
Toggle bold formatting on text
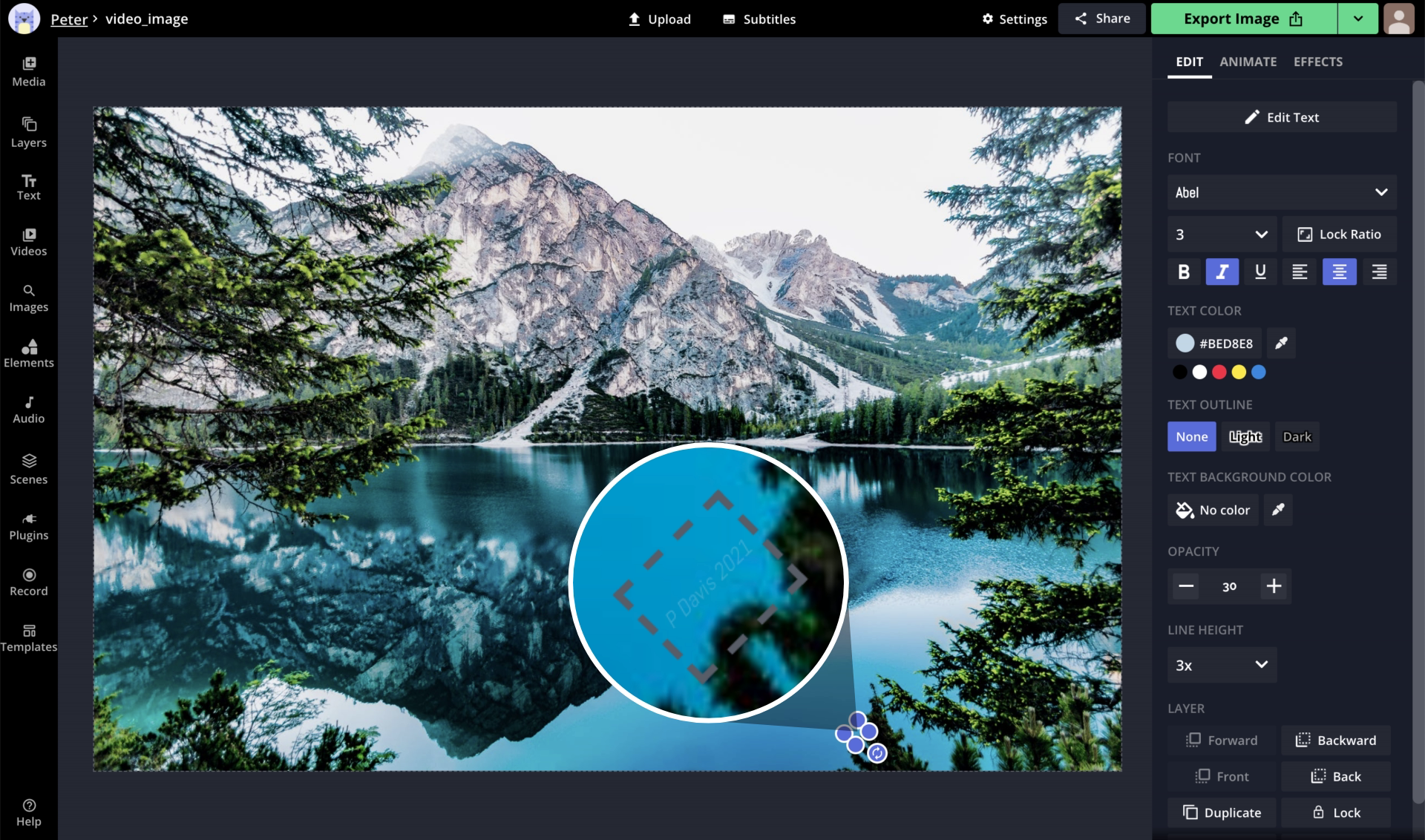coord(1183,272)
